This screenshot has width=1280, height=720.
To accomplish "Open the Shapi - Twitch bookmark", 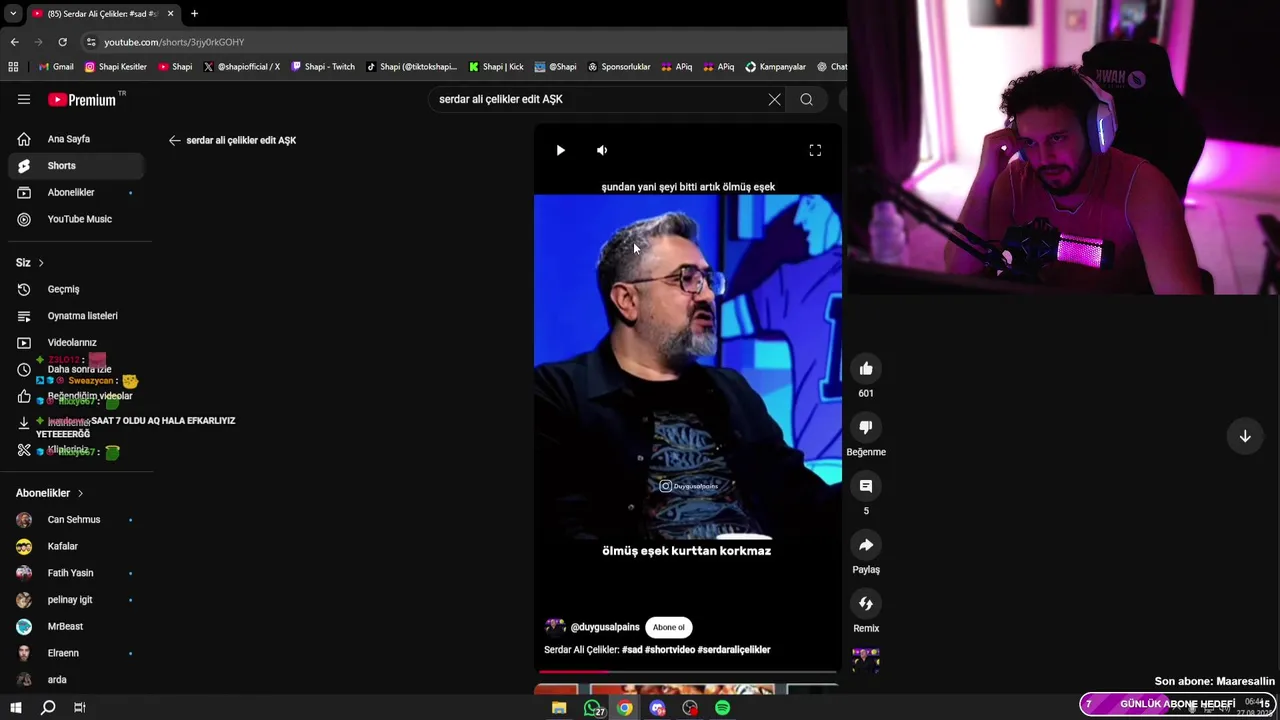I will click(x=323, y=67).
